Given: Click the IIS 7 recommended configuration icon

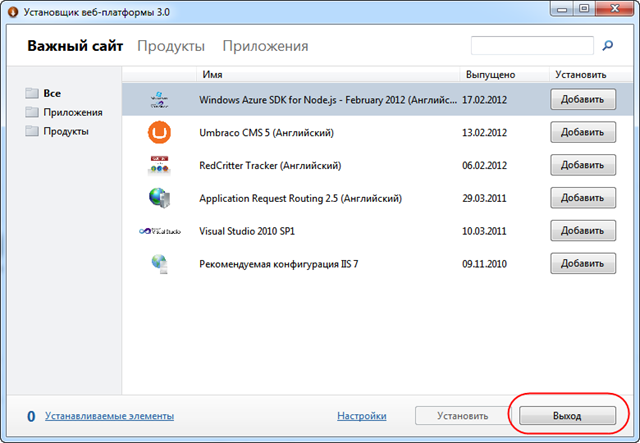Looking at the screenshot, I should point(160,264).
